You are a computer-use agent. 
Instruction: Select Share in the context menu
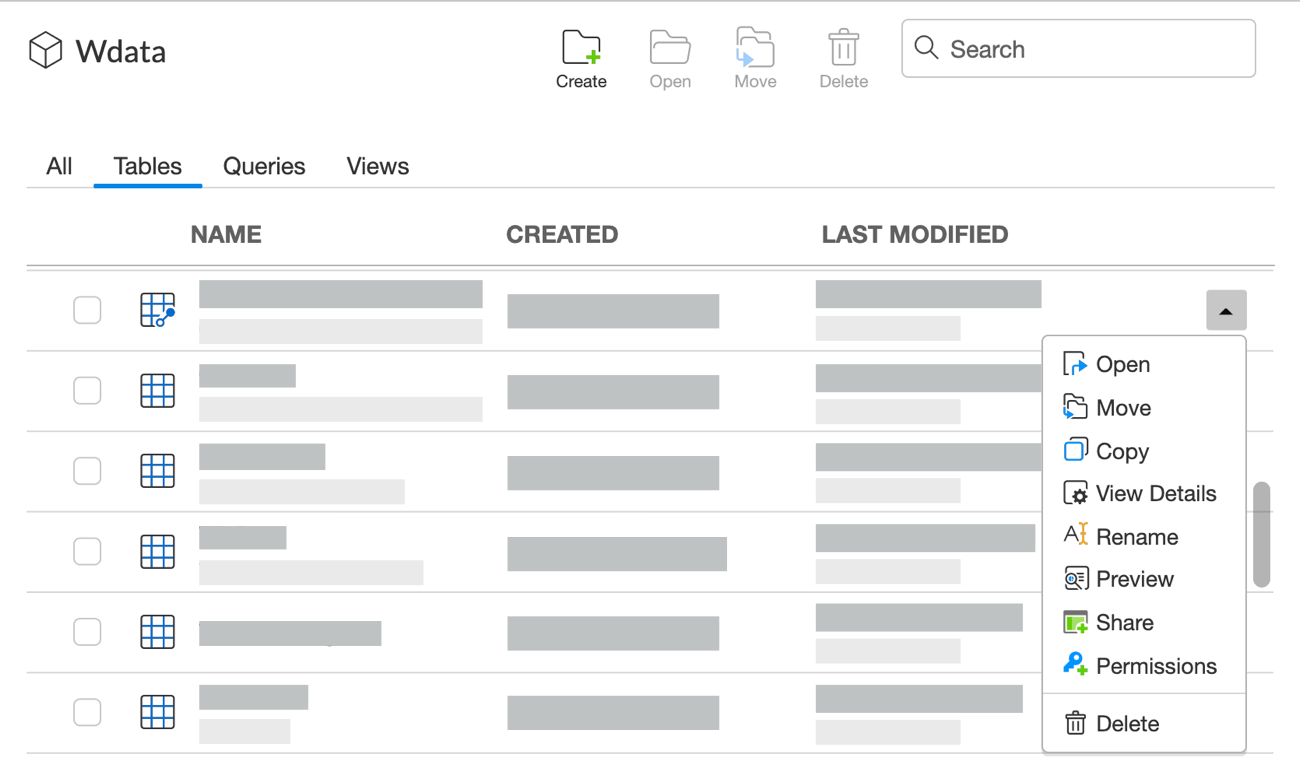pyautogui.click(x=1144, y=623)
